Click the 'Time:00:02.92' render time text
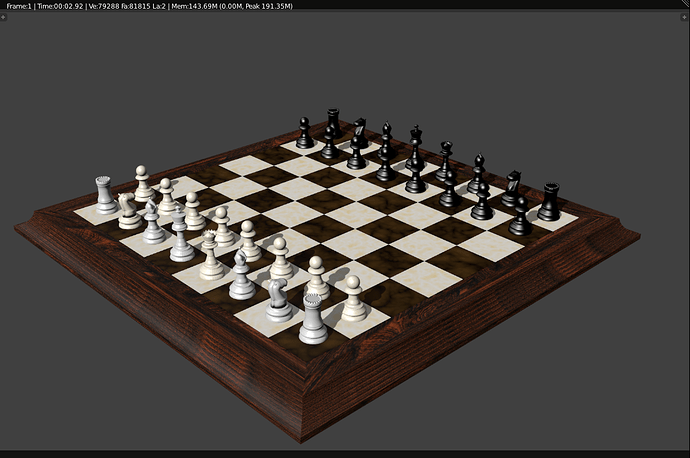The width and height of the screenshot is (690, 458). coord(60,6)
